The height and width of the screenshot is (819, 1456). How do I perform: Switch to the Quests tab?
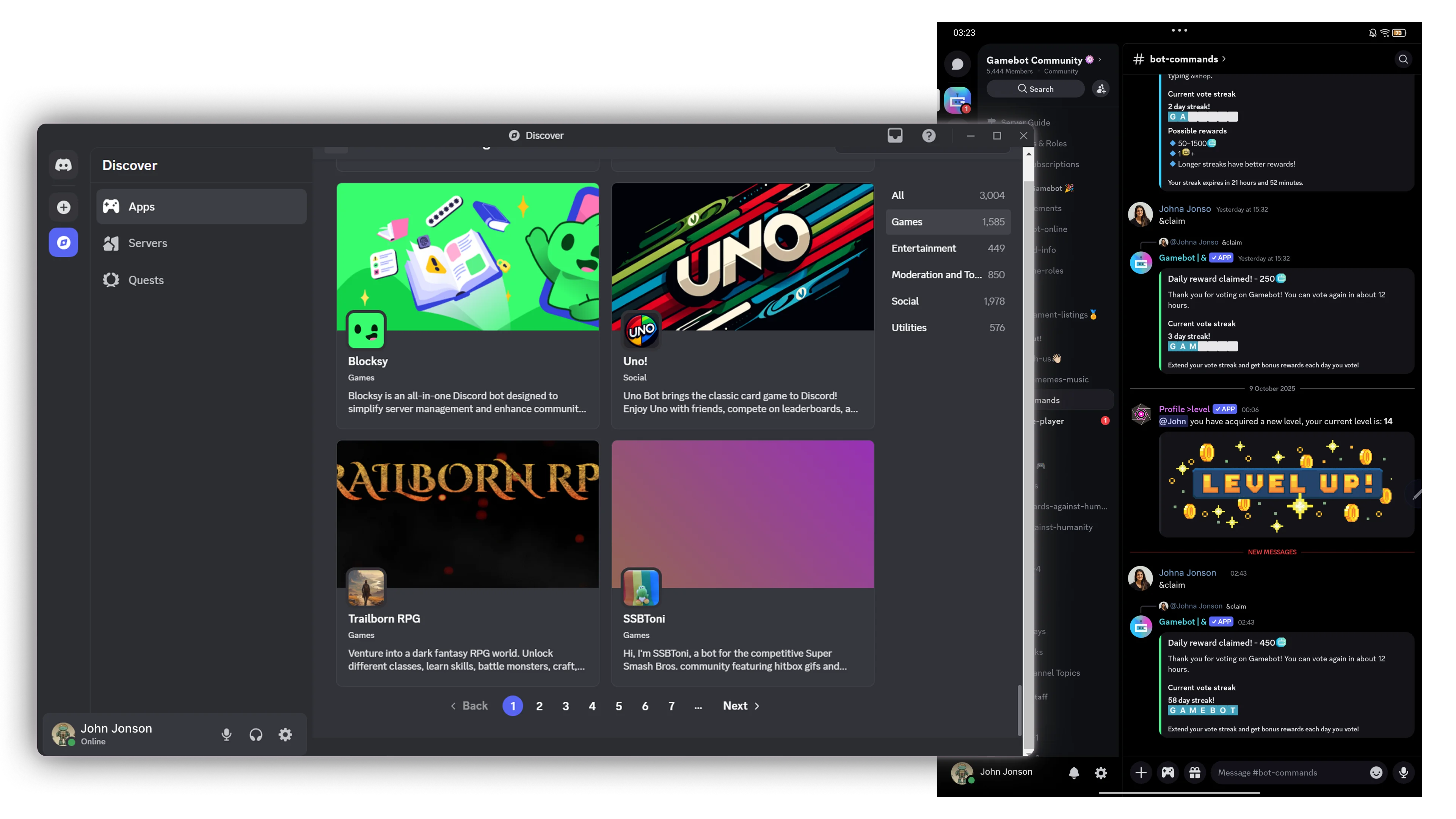click(146, 279)
